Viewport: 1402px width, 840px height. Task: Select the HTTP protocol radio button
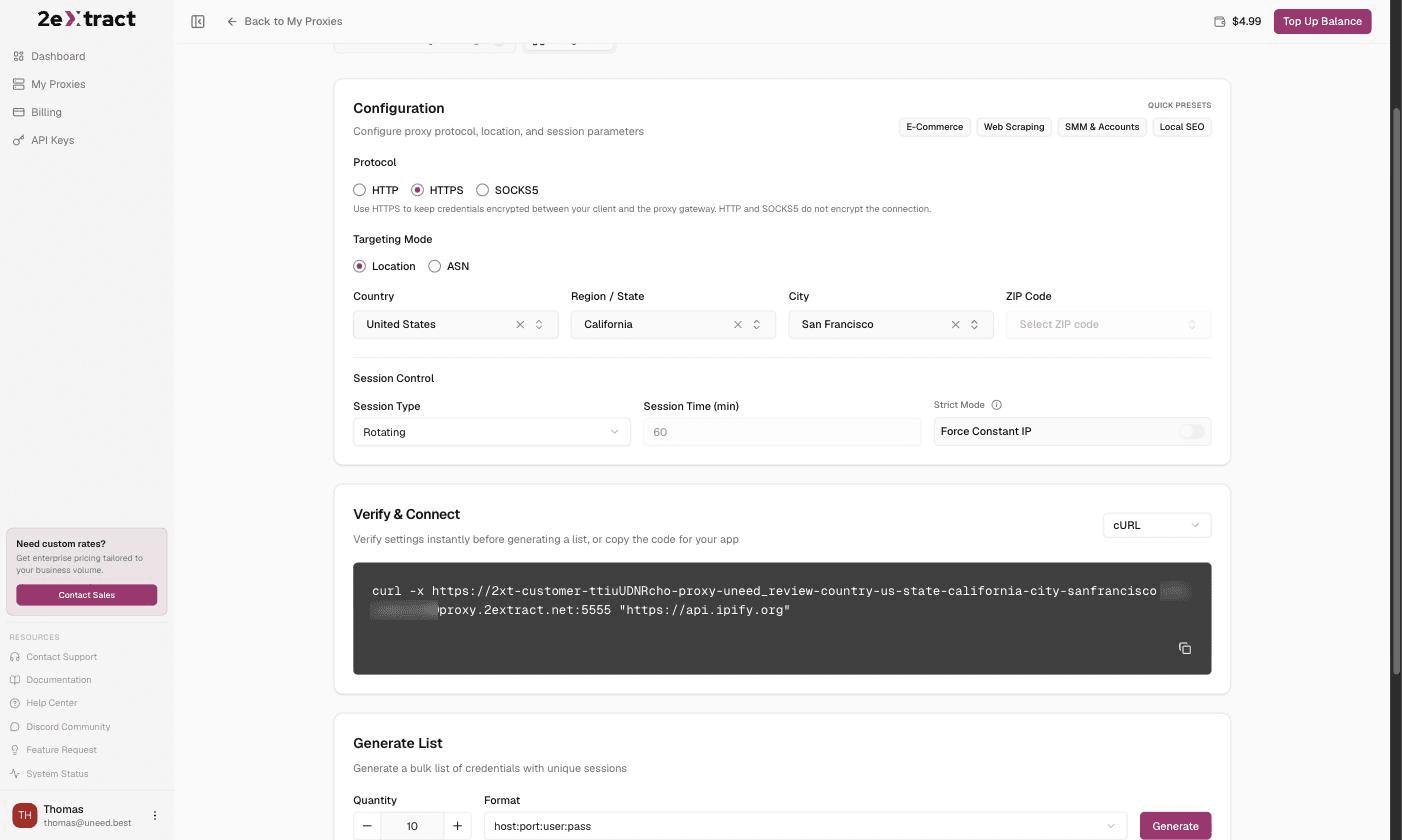click(359, 190)
